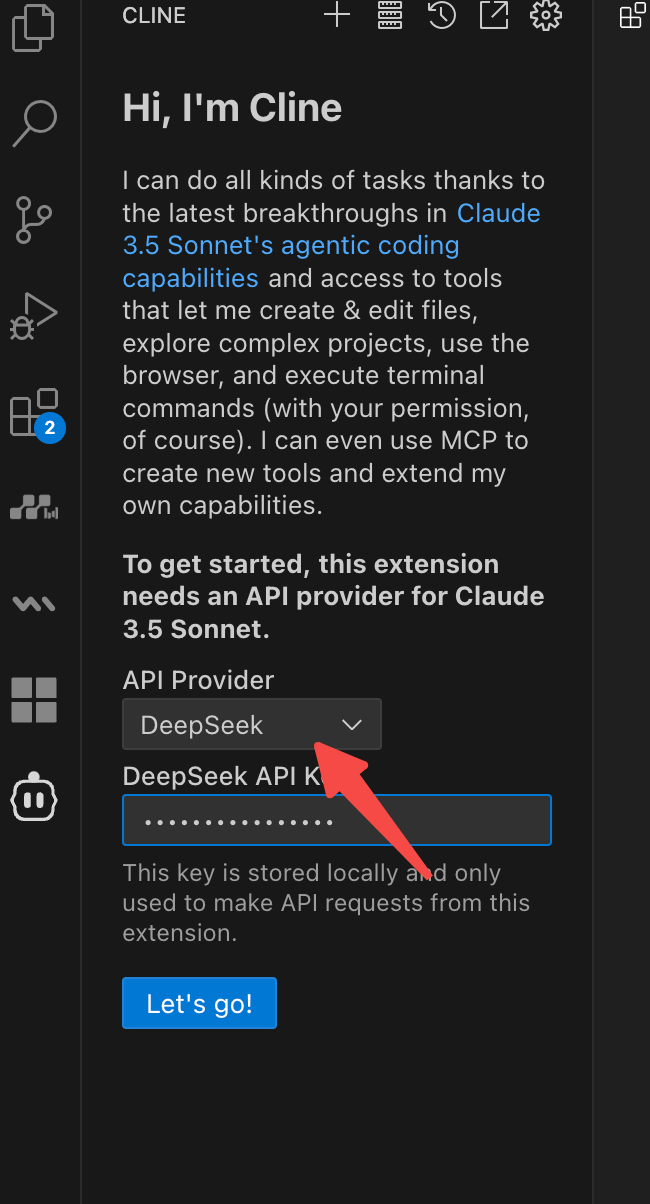The image size is (650, 1204).
Task: Open the Source Control view
Action: [34, 220]
